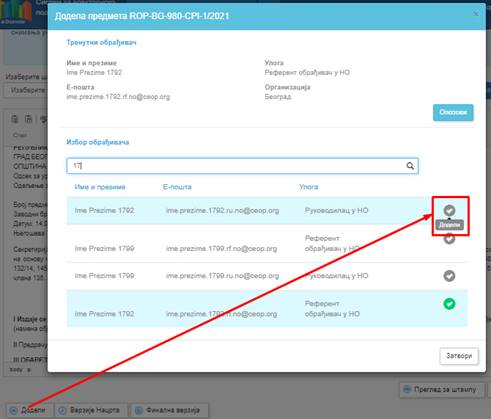
Task: Click green checkmark for current handler 1792
Action: 449,304
